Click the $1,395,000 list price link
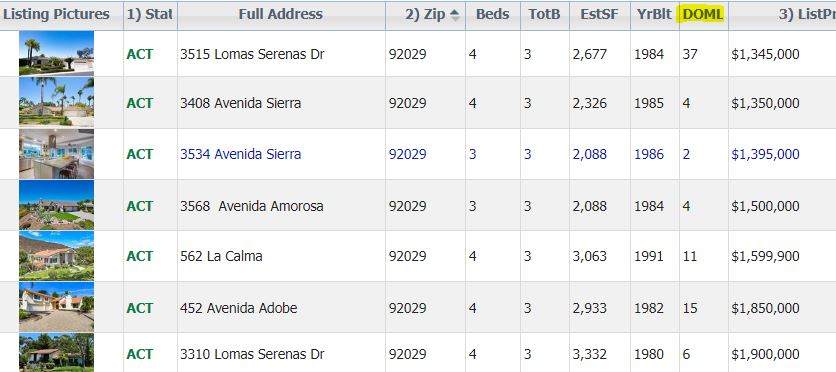The image size is (836, 372). tap(765, 154)
